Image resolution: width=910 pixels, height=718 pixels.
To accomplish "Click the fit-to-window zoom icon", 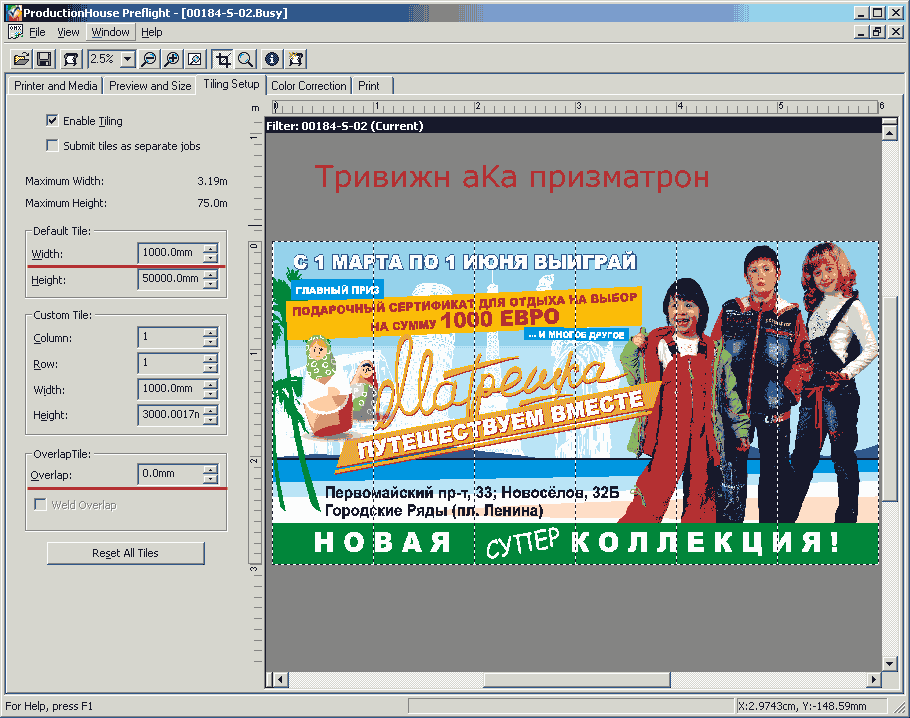I will (x=195, y=59).
